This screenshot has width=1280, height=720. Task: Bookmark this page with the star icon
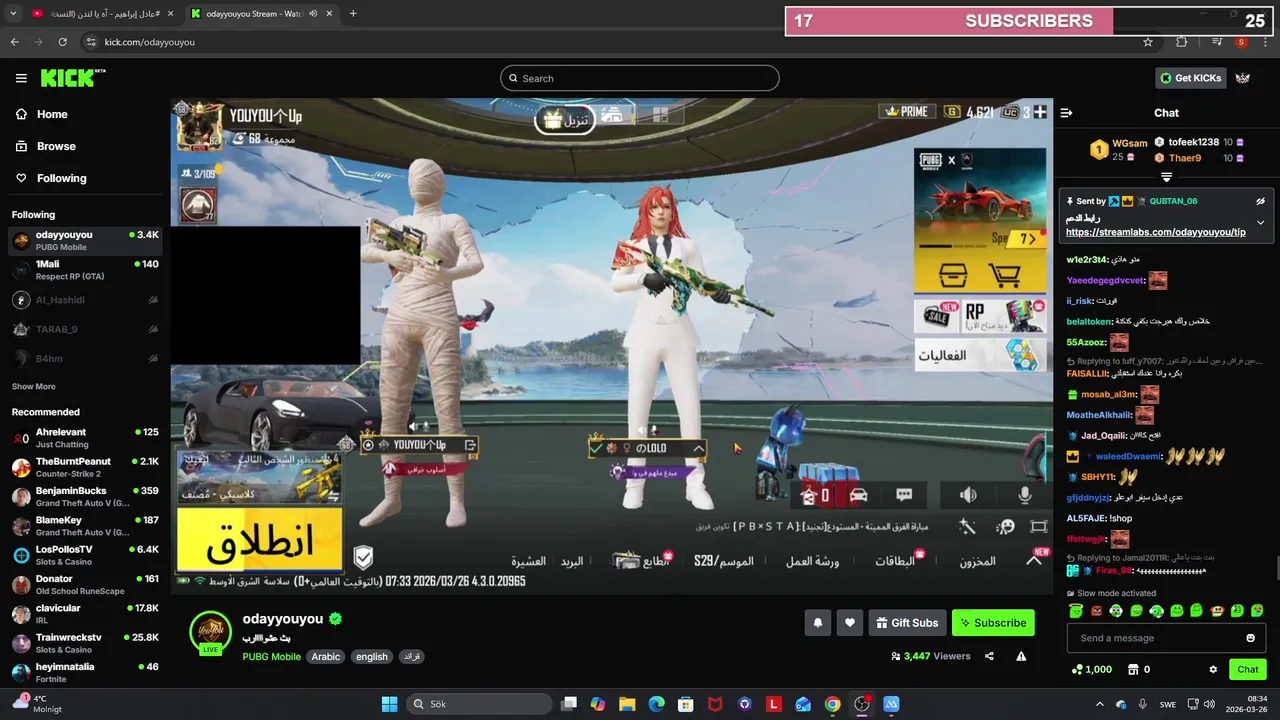pos(1148,42)
